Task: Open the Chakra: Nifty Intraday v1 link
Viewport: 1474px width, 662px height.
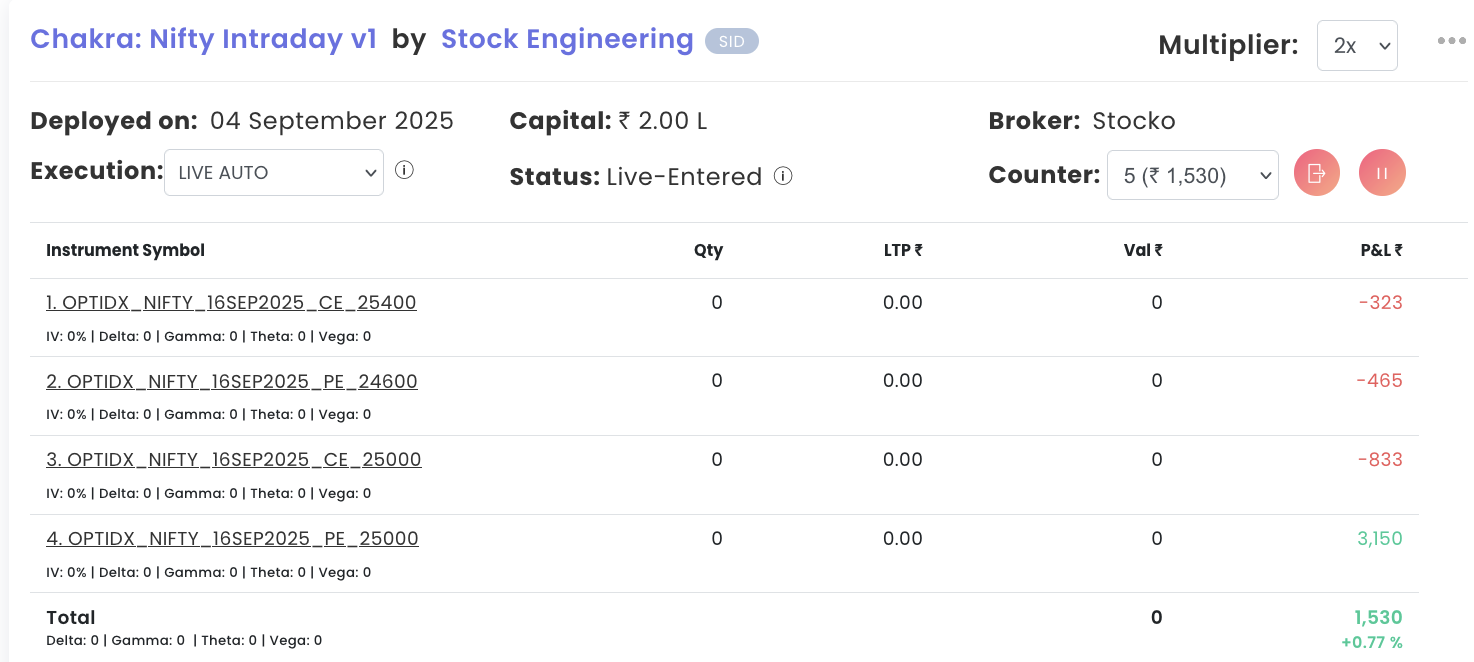Action: pos(203,39)
